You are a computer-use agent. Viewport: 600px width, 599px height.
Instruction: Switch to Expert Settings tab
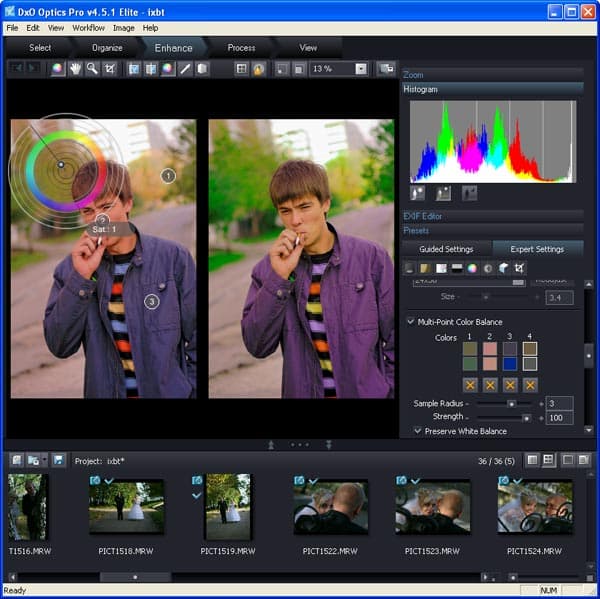(x=537, y=249)
